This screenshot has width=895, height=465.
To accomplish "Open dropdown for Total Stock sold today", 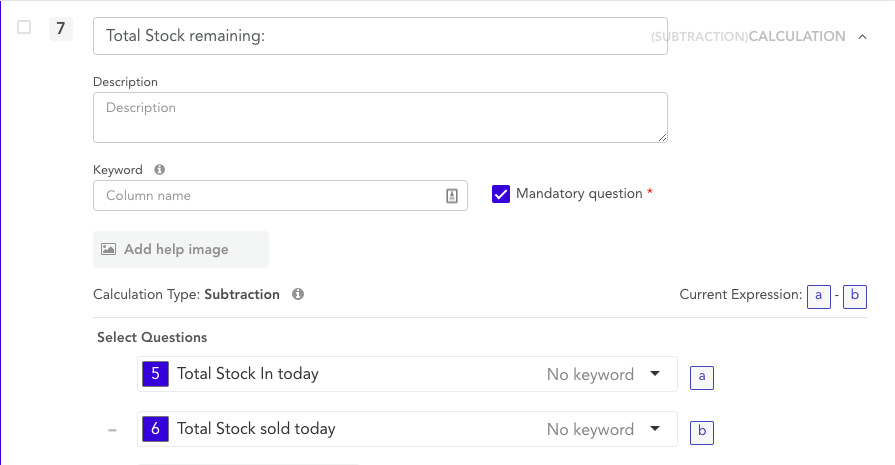I will click(655, 429).
